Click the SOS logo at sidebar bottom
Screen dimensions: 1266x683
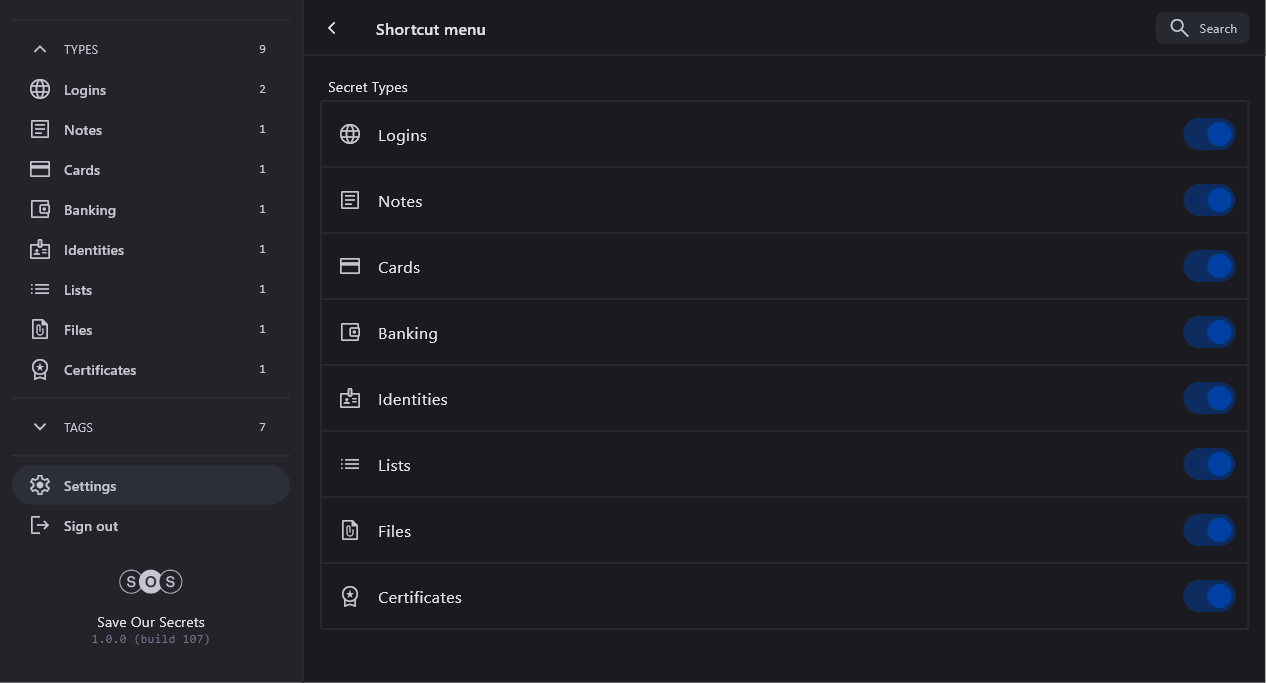tap(151, 582)
